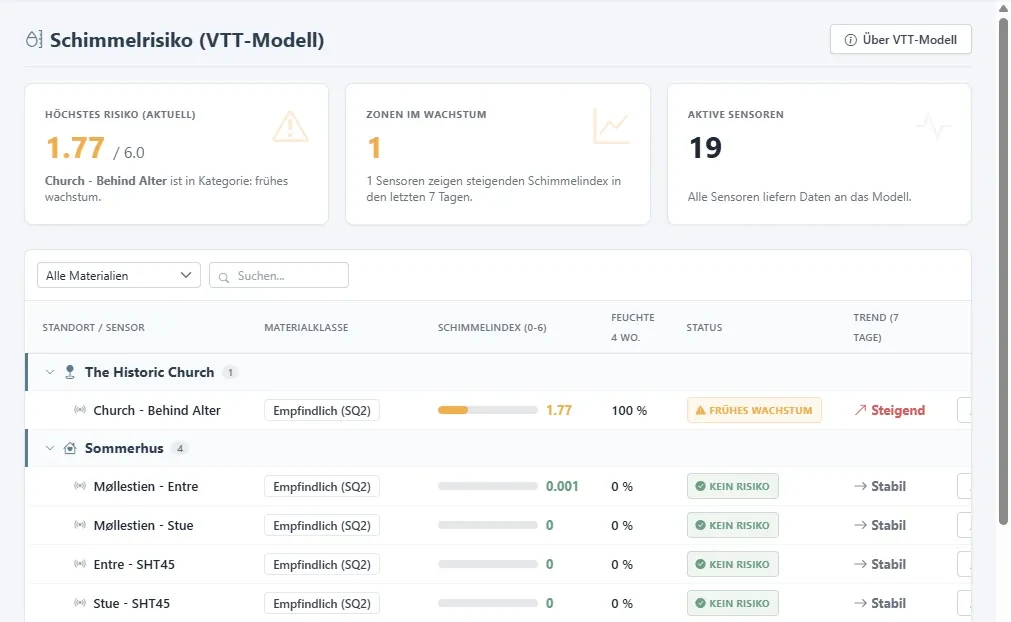Click the Schimmelindex (0-6) column header
This screenshot has height=622, width=1011.
coord(492,327)
